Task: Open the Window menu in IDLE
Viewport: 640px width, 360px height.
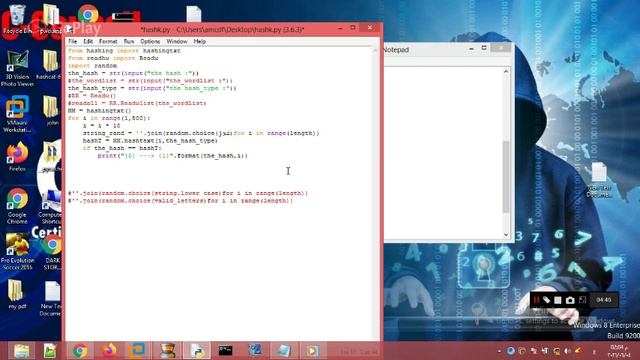Action: pyautogui.click(x=177, y=42)
